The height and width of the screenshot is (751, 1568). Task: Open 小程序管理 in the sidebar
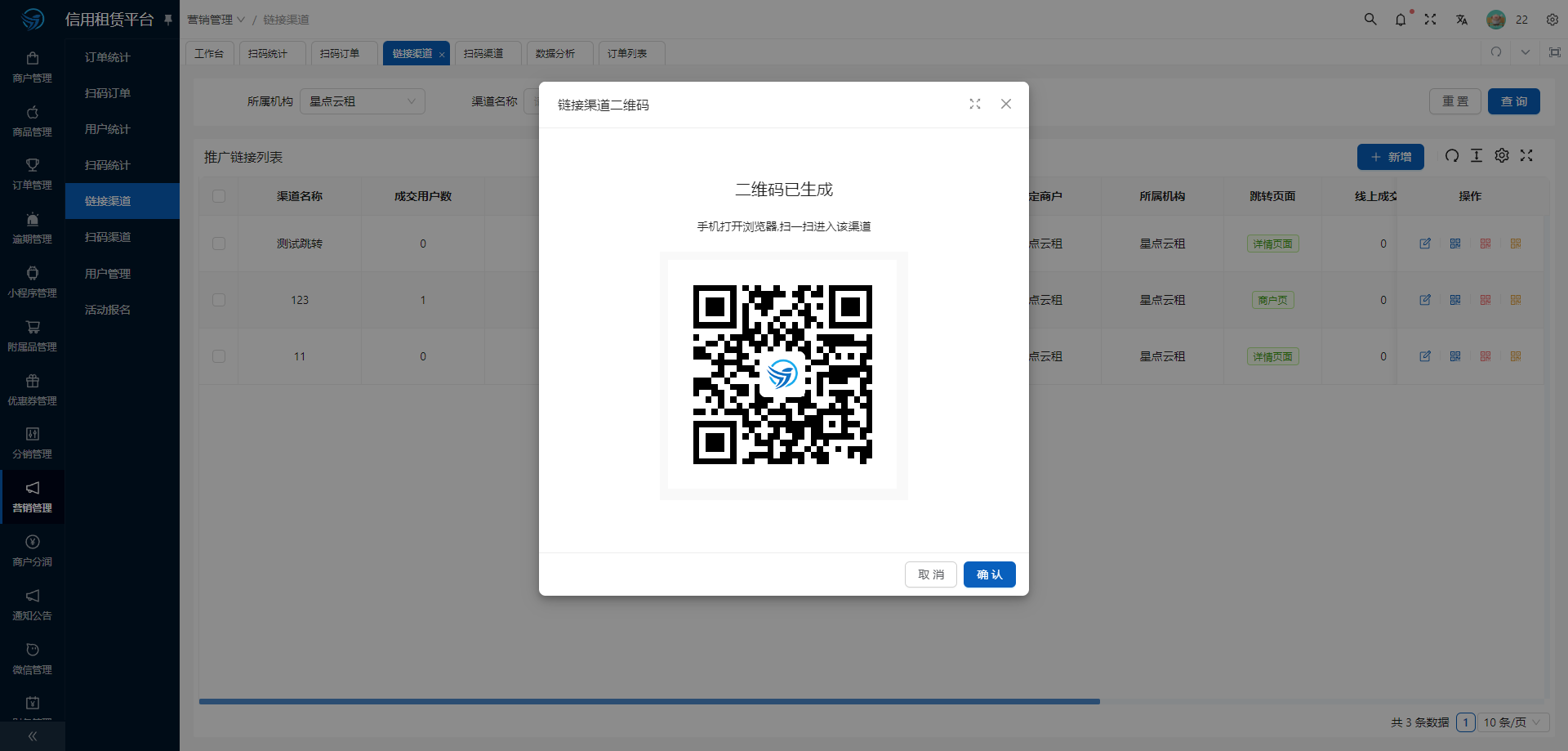click(33, 282)
